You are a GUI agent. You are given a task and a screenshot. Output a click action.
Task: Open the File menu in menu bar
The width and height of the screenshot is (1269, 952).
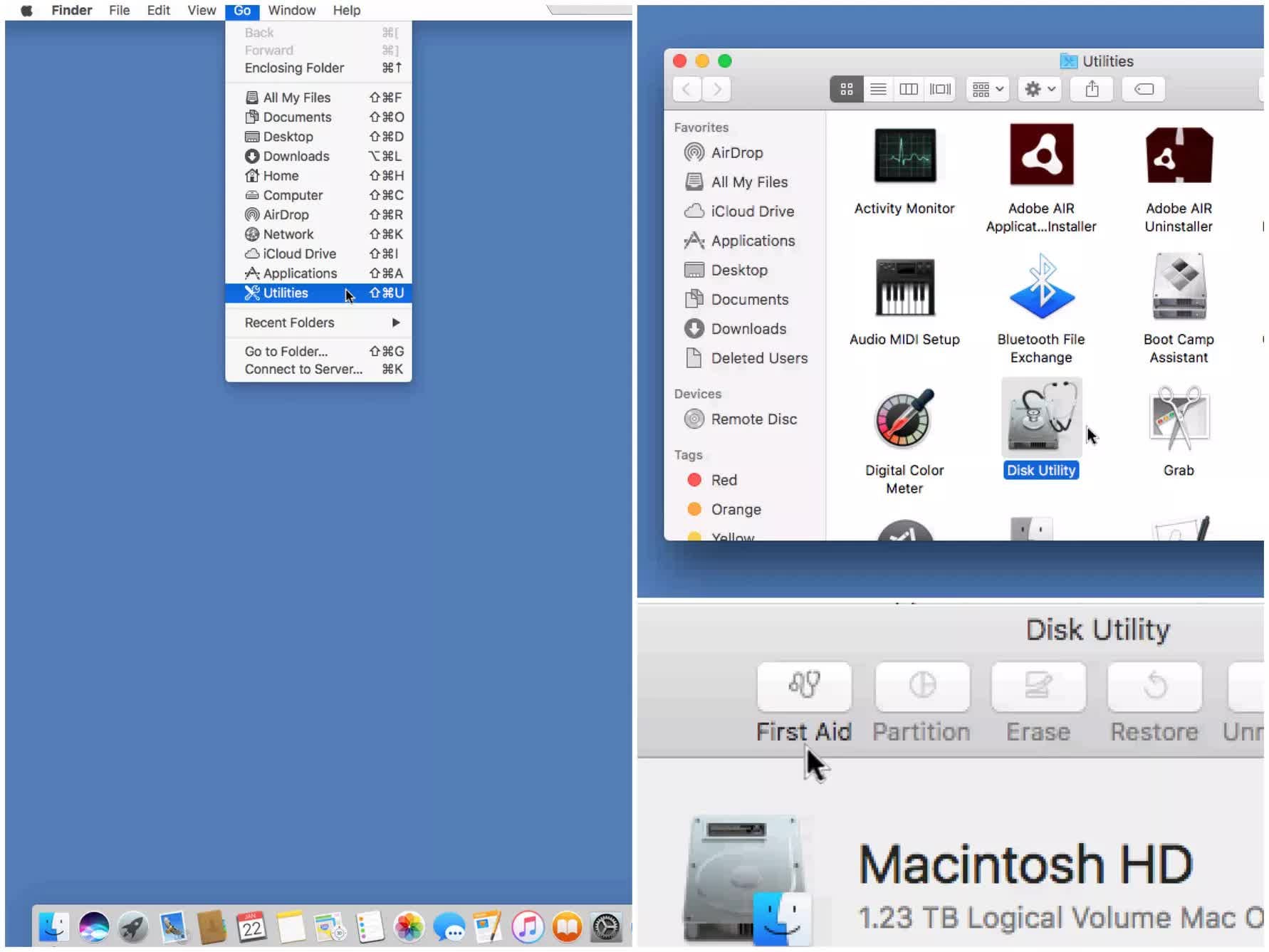(119, 10)
